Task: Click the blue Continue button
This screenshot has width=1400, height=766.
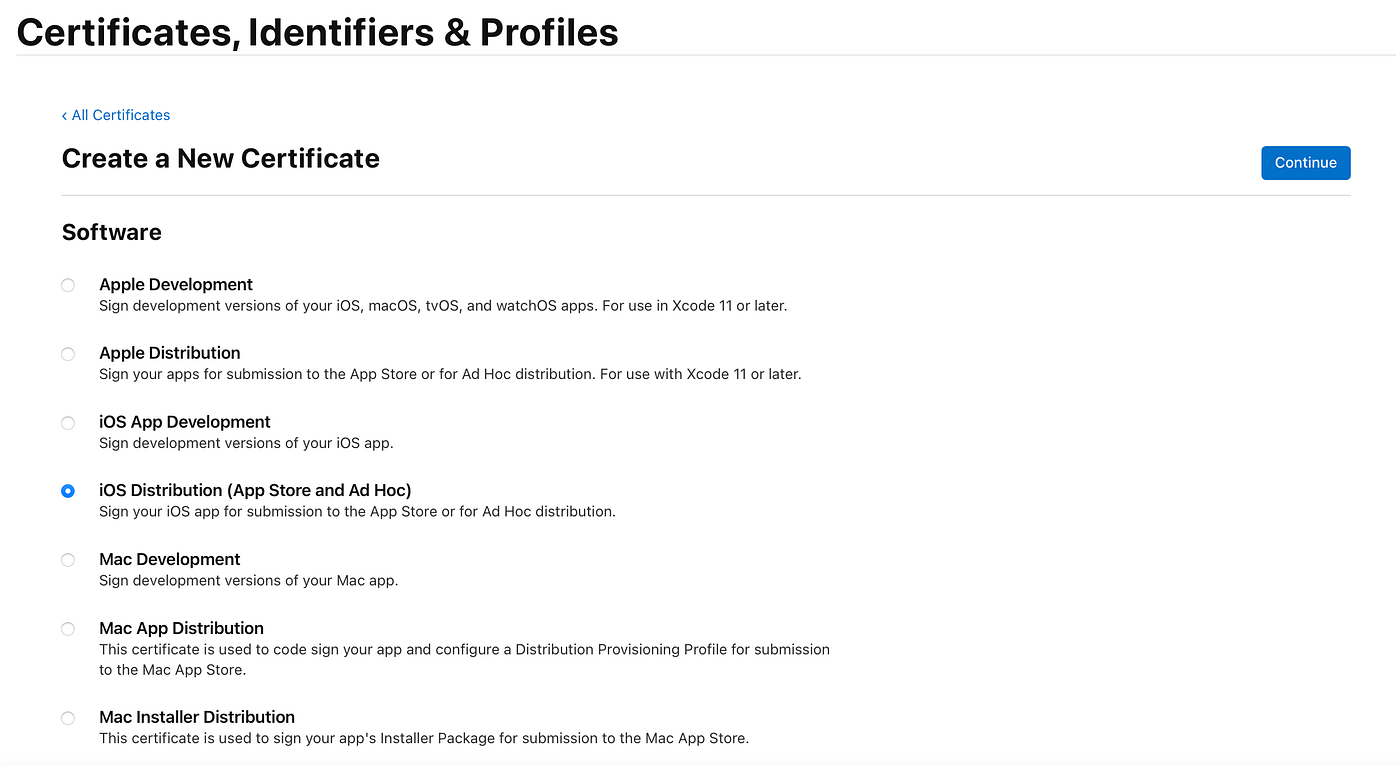Action: click(1306, 163)
